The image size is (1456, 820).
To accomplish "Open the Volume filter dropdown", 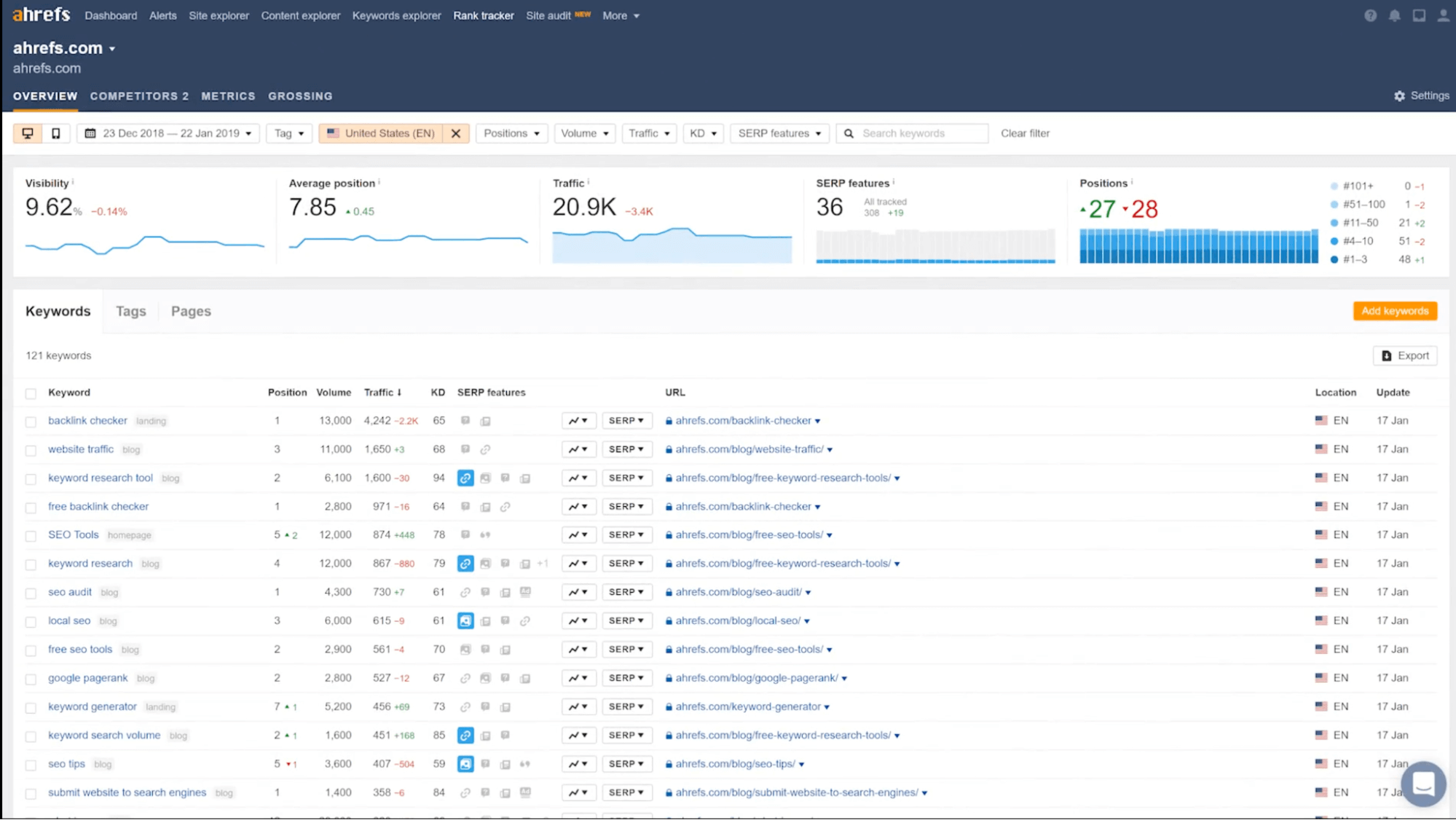I will click(x=585, y=133).
